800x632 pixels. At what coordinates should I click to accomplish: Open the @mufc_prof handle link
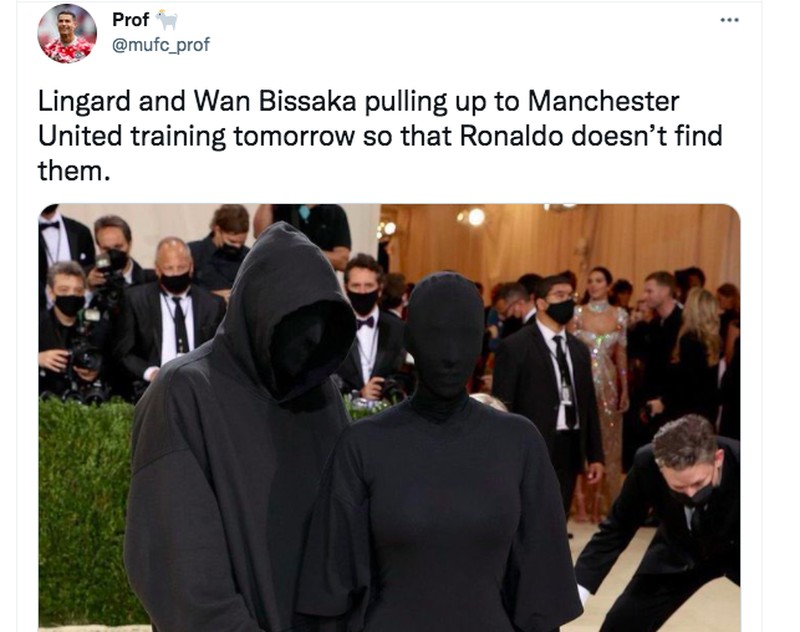(161, 45)
